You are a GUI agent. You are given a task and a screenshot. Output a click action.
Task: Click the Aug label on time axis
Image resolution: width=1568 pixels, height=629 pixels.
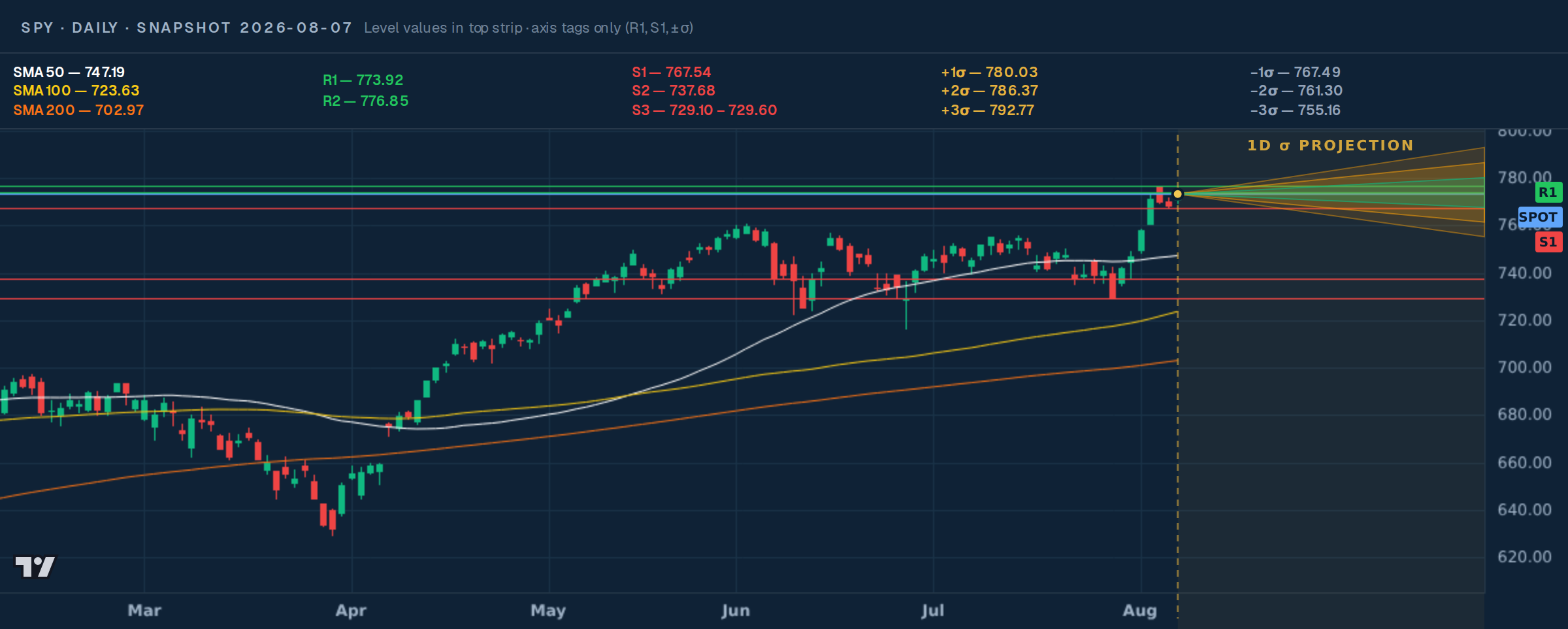(x=1140, y=610)
